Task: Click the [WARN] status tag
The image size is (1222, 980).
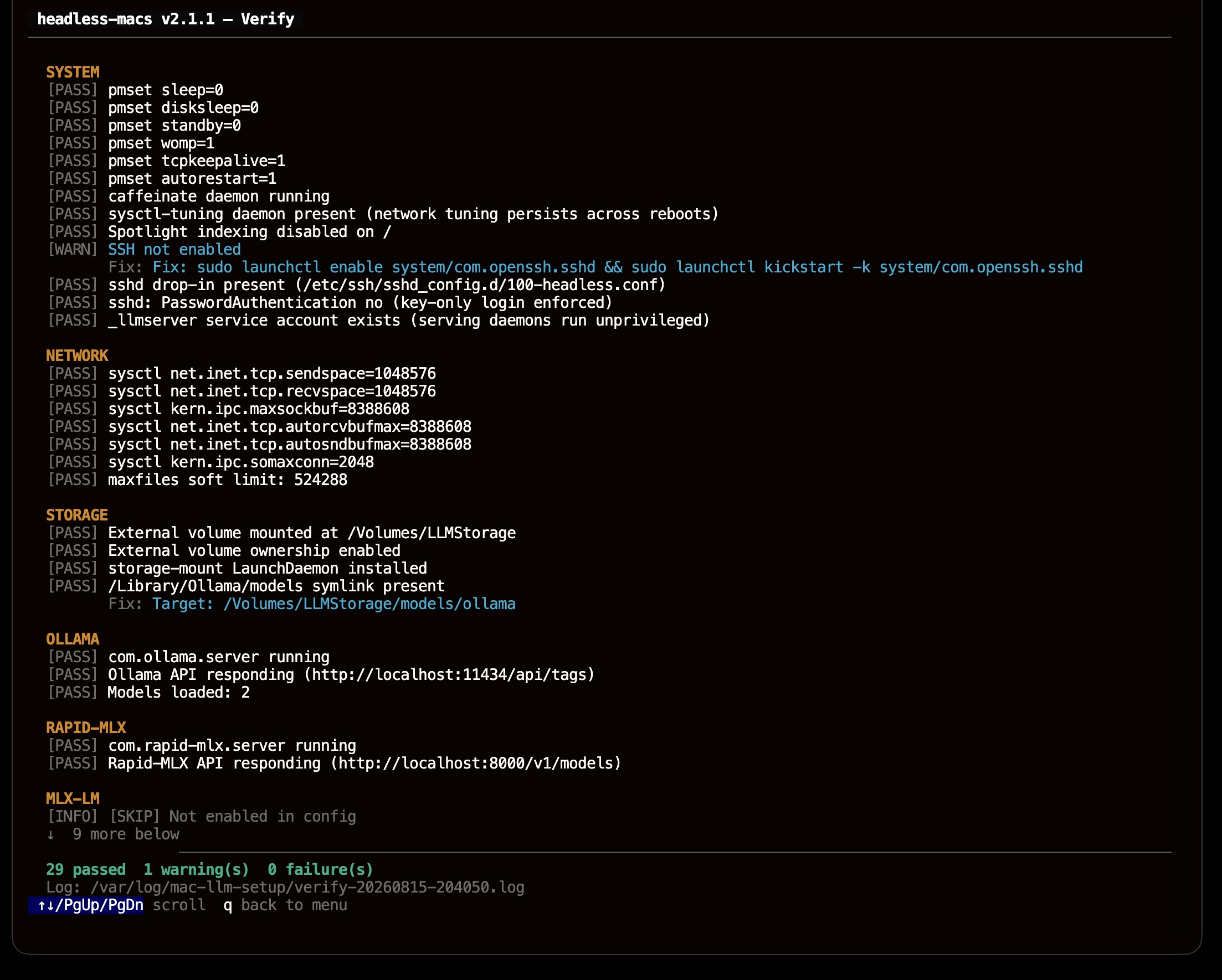Action: 73,249
